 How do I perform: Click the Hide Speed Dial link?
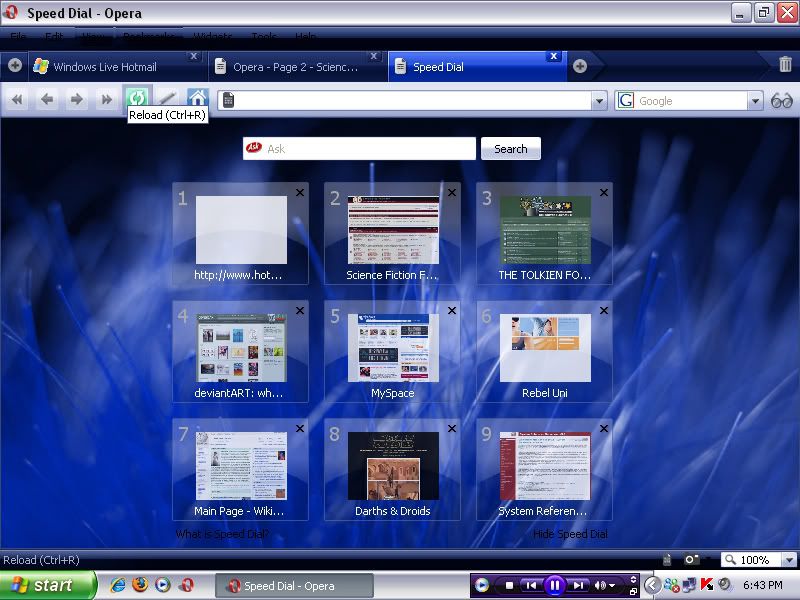[x=570, y=534]
